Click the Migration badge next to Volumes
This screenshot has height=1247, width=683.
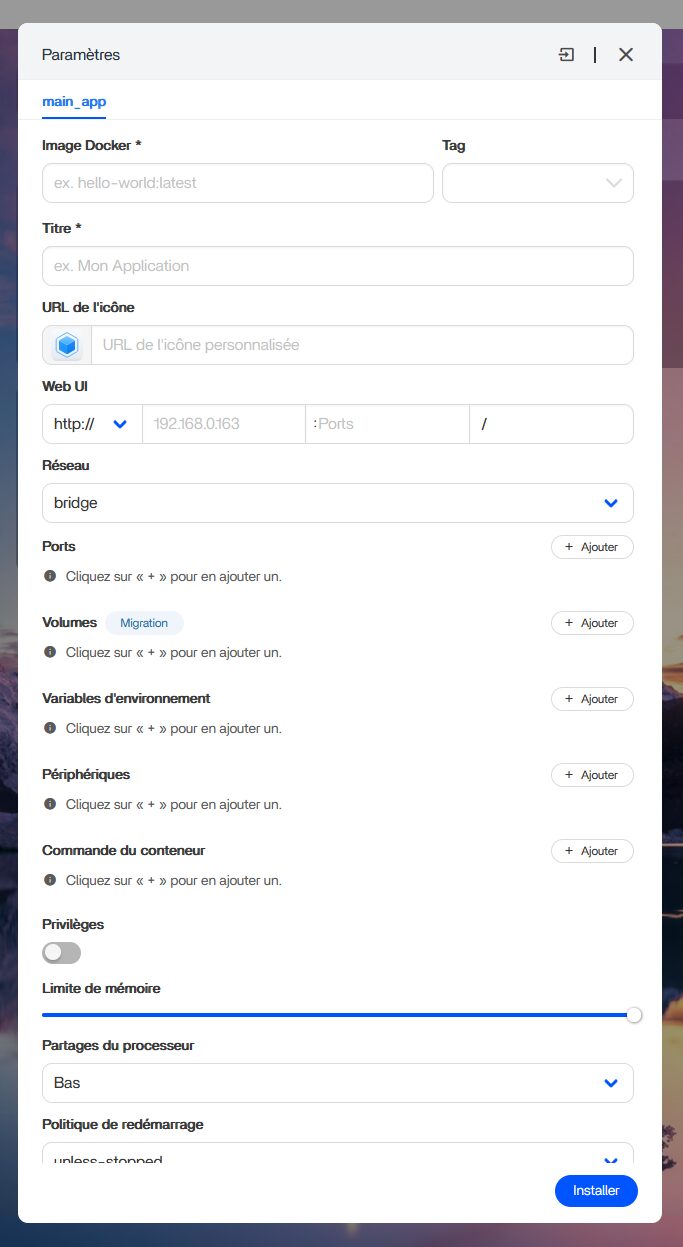tap(144, 623)
